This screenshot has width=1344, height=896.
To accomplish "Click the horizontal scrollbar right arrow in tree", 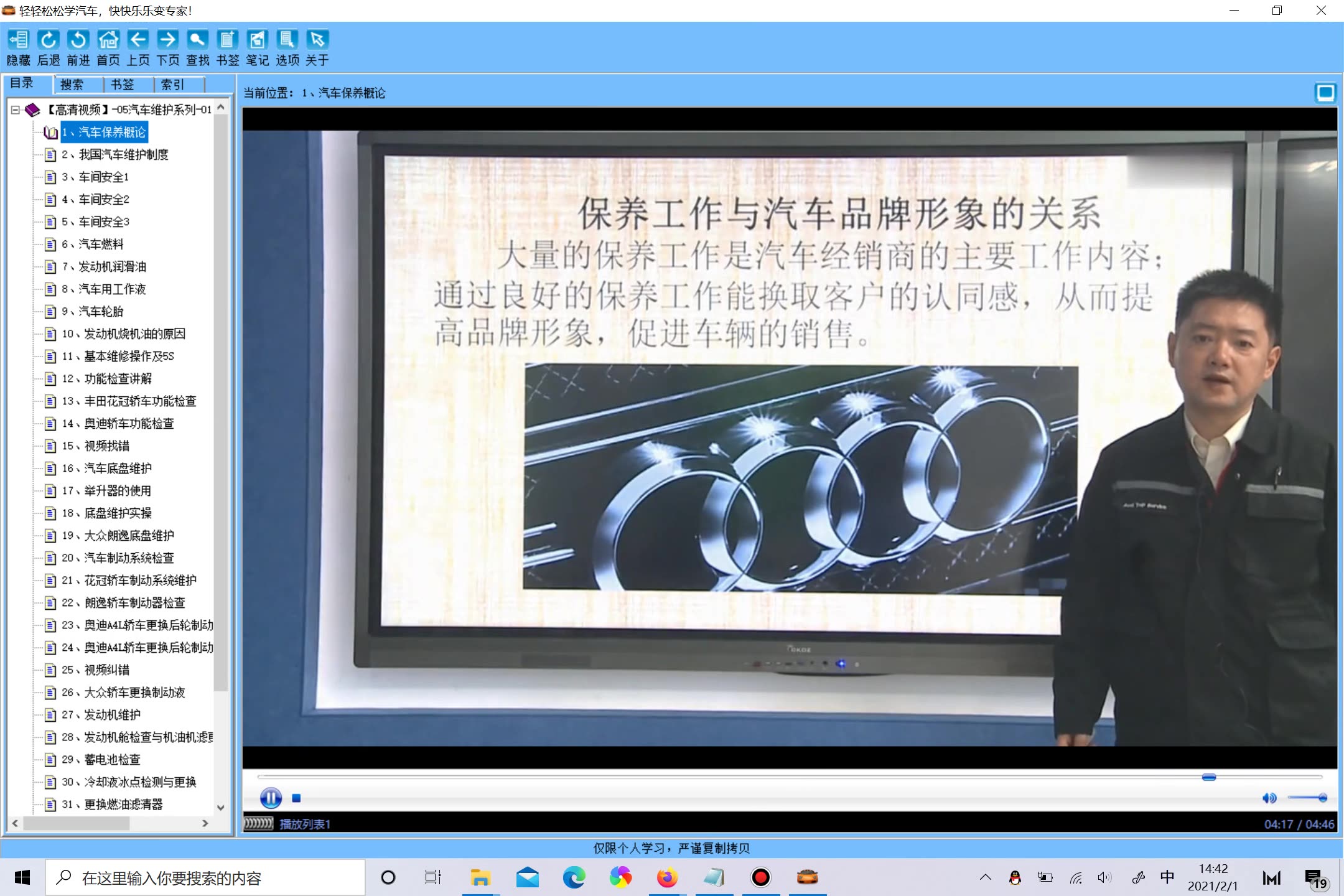I will (205, 823).
